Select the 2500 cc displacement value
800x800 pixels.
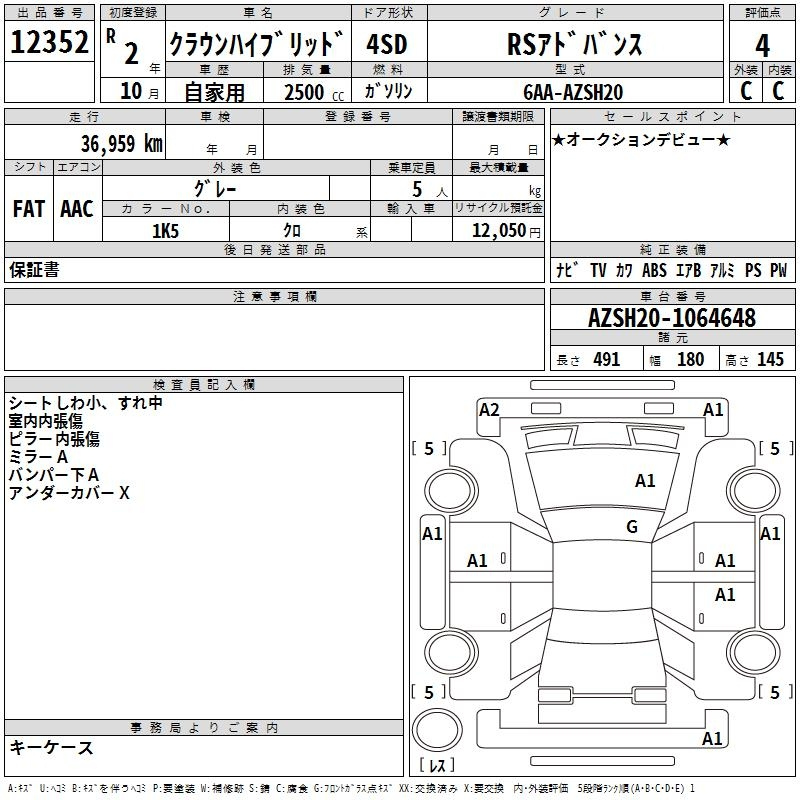(308, 92)
